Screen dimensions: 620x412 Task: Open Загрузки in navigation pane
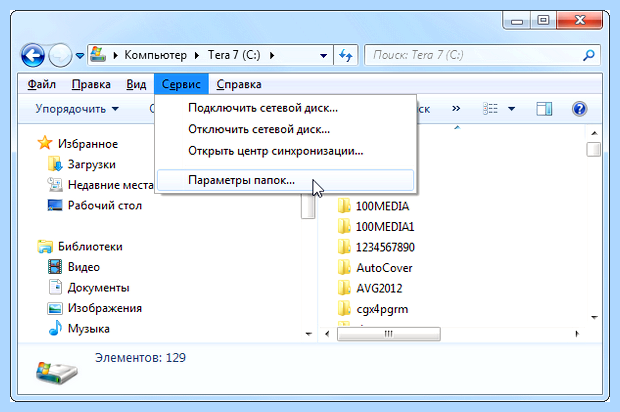click(x=92, y=164)
